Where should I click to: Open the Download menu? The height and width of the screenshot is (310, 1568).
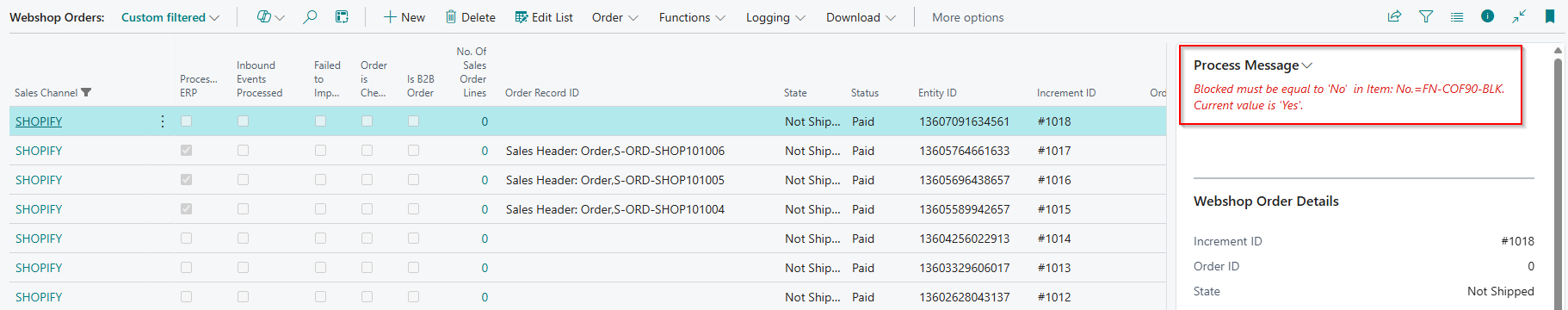[861, 17]
